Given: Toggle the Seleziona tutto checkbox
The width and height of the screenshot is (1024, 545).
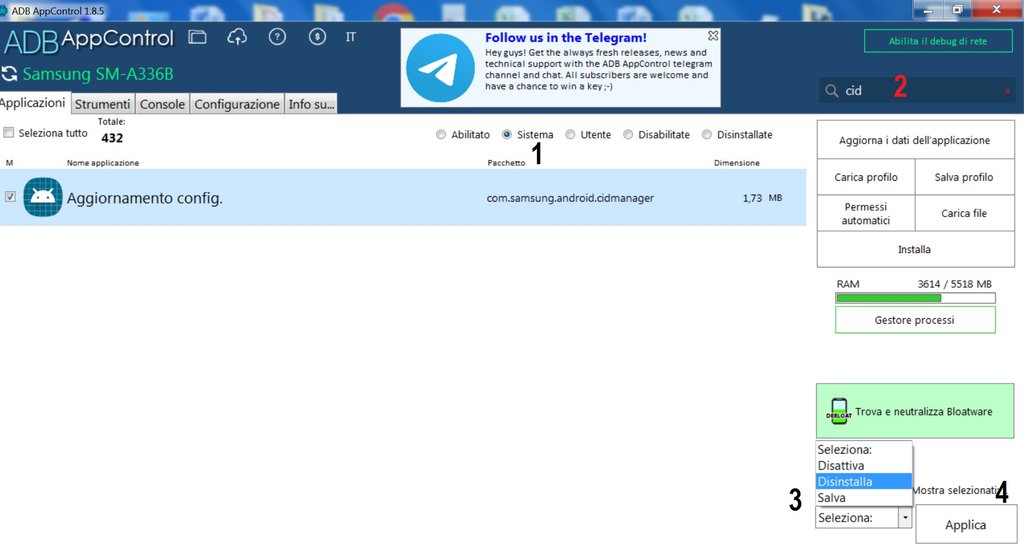Looking at the screenshot, I should 8,132.
